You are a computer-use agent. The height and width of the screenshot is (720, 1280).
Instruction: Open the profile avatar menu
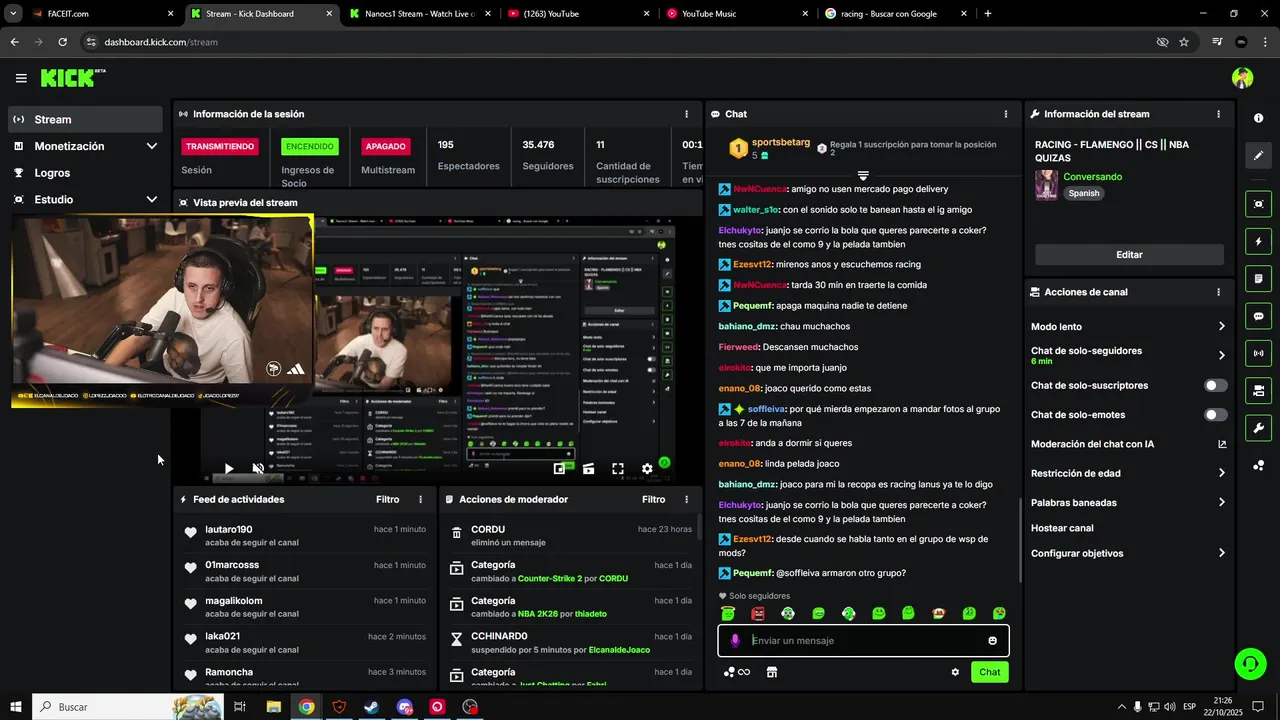coord(1243,78)
